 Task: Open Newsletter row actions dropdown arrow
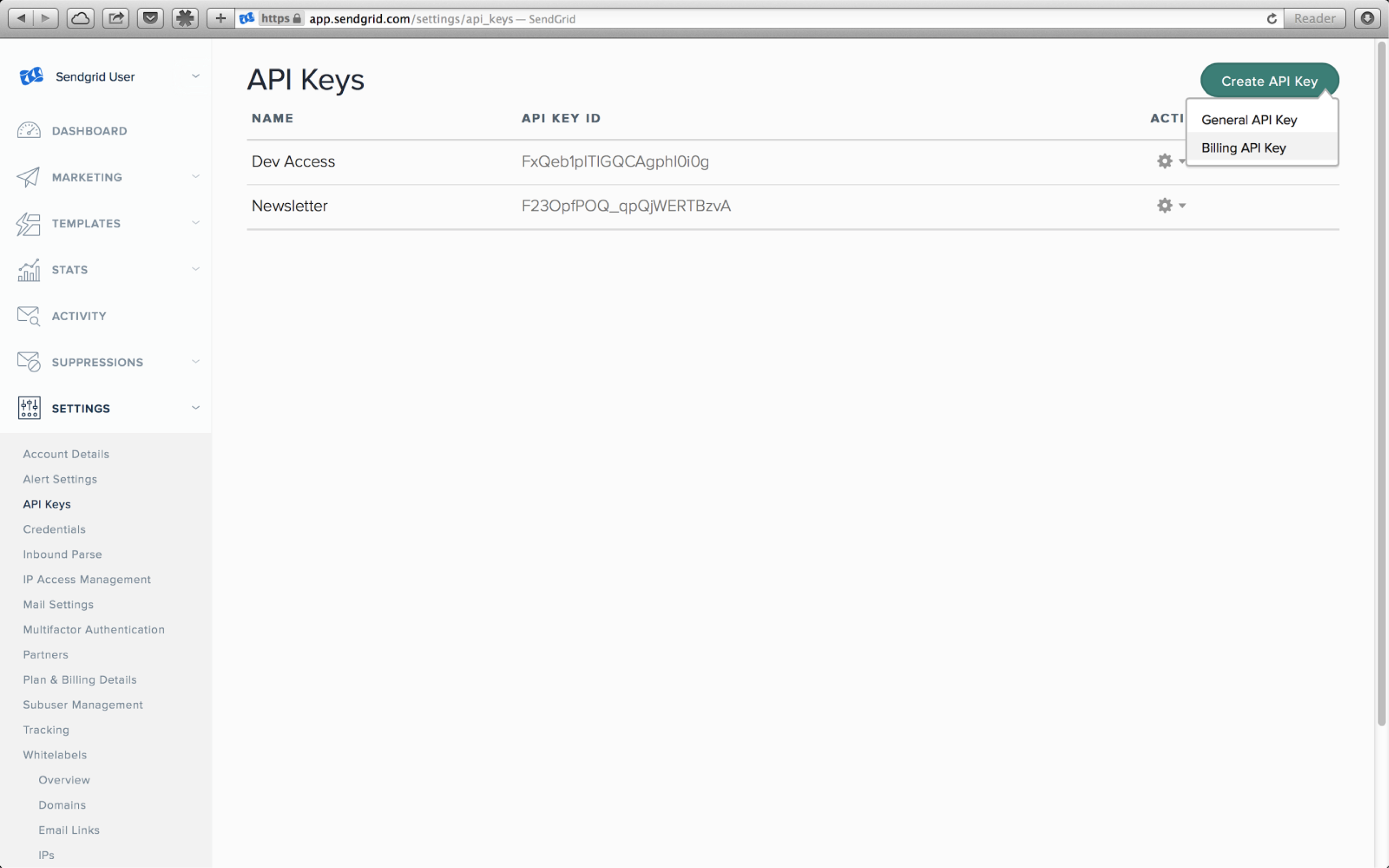(1182, 205)
